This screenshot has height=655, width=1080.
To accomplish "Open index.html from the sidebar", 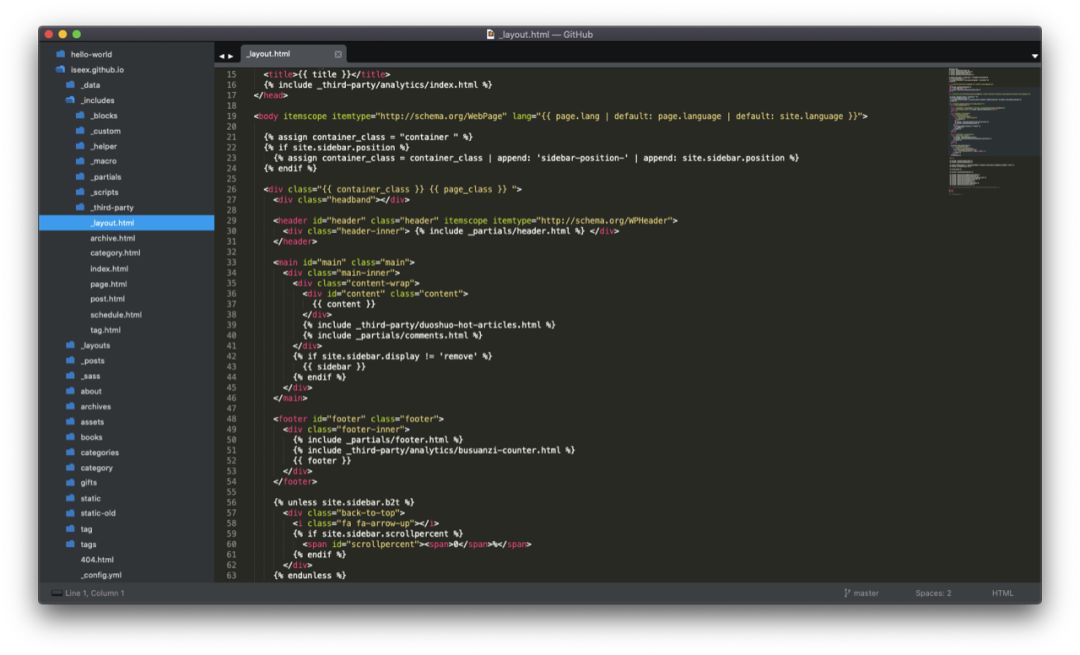I will coord(109,269).
